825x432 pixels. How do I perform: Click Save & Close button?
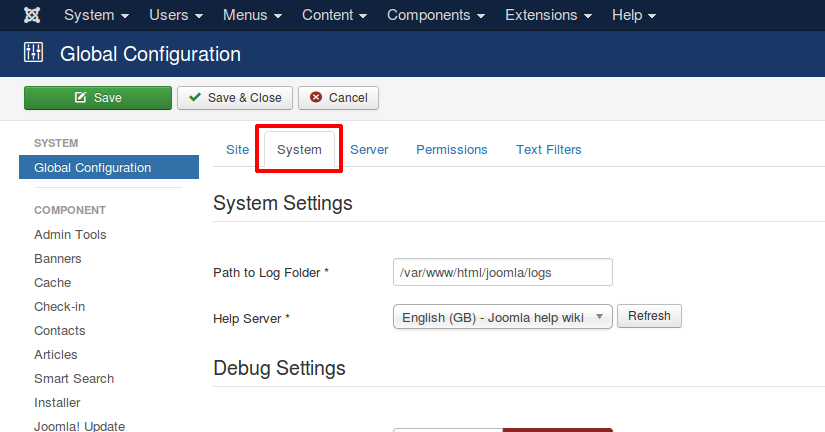235,98
